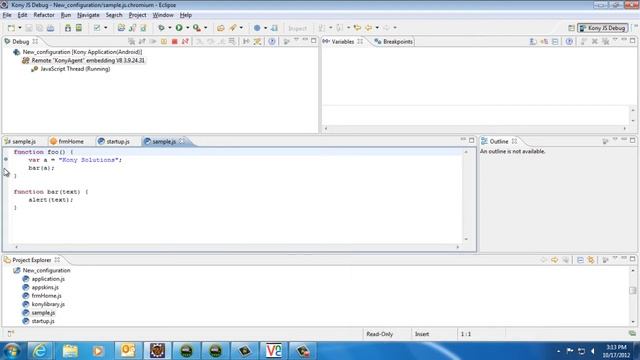Click the green Run button in toolbar

click(179, 28)
